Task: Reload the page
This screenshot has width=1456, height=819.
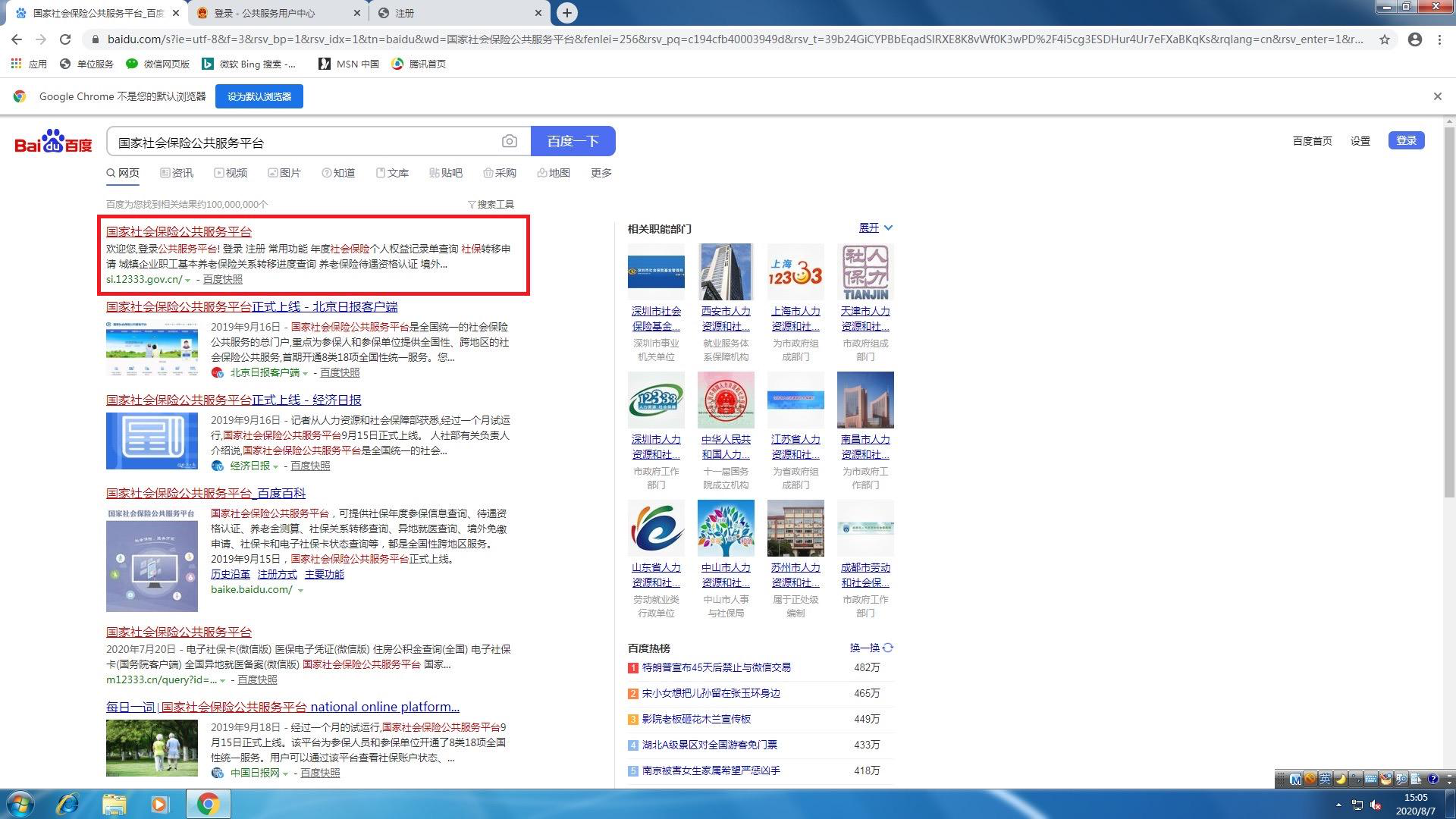Action: (x=65, y=39)
